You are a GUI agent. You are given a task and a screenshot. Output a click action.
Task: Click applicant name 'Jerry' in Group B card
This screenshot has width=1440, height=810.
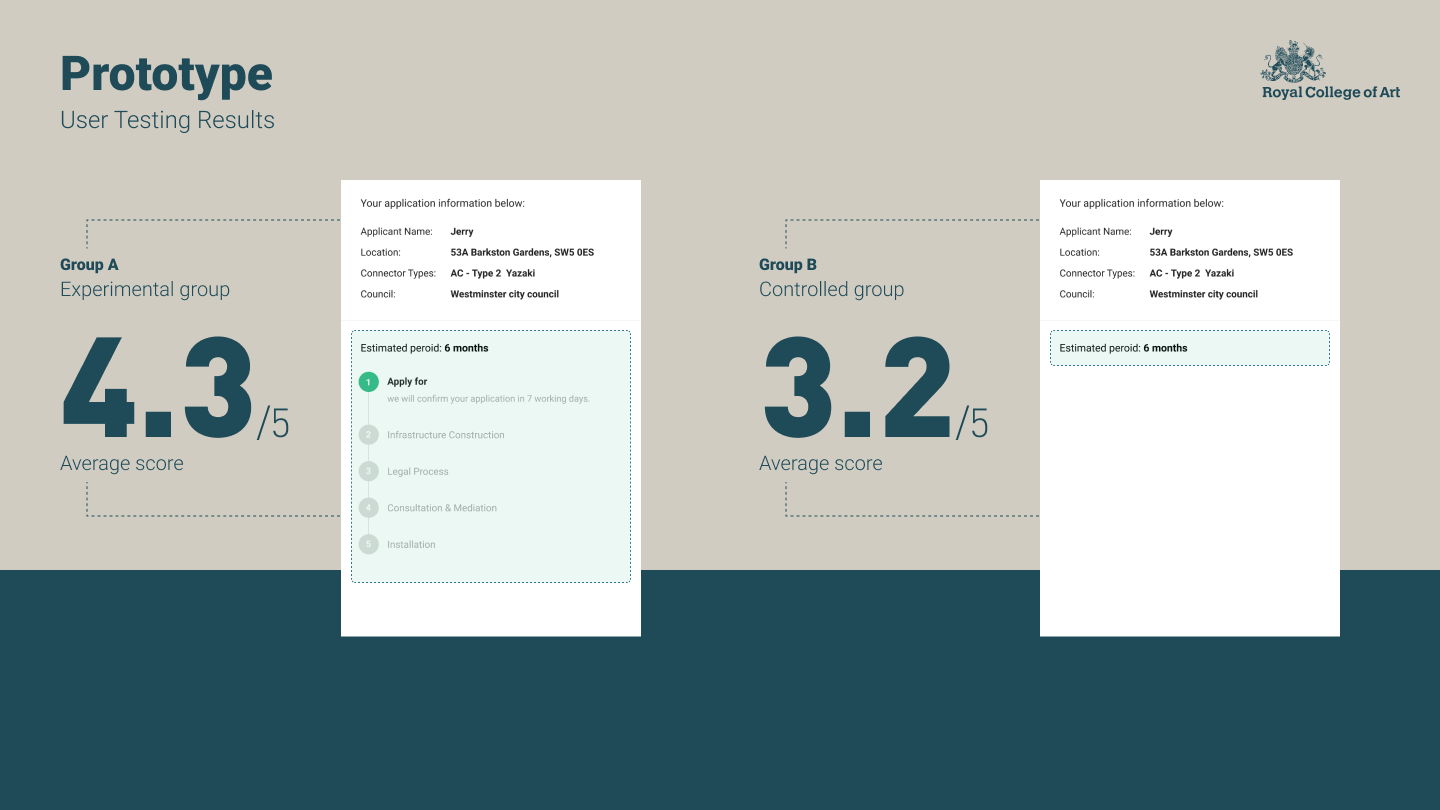click(1161, 232)
